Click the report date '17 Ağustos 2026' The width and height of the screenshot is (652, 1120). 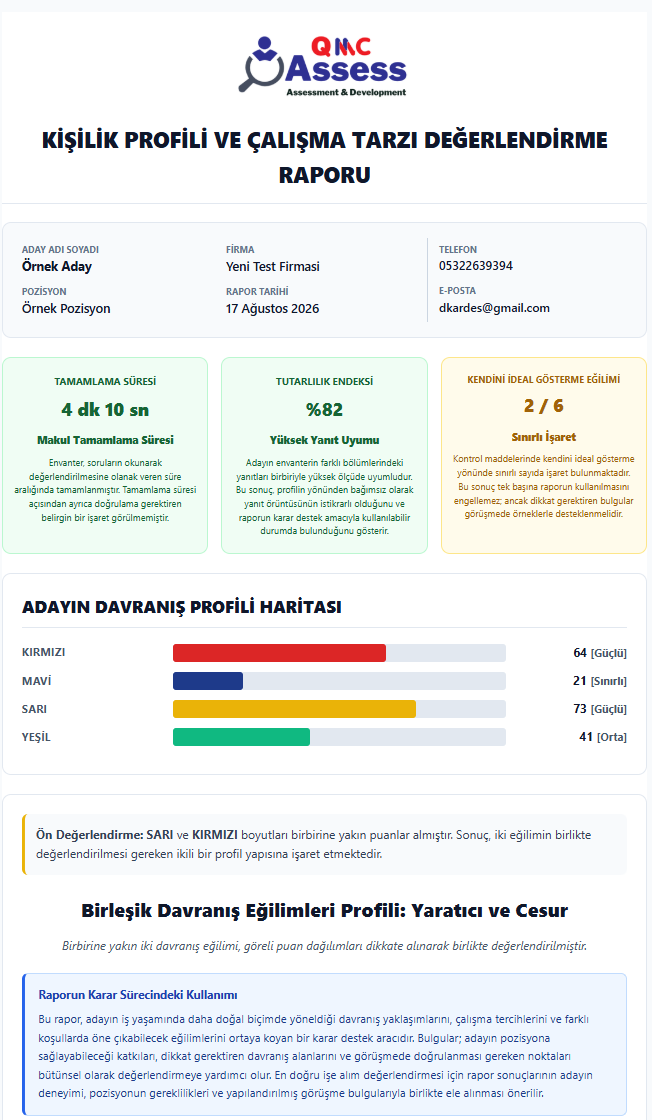(273, 309)
